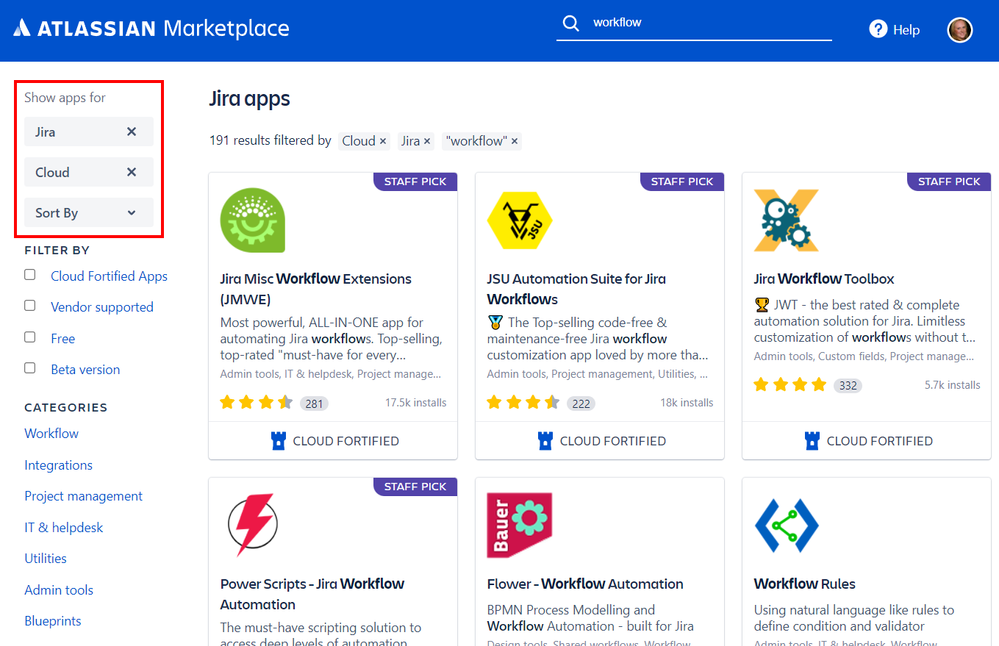Select the Integrations category

pyautogui.click(x=59, y=465)
